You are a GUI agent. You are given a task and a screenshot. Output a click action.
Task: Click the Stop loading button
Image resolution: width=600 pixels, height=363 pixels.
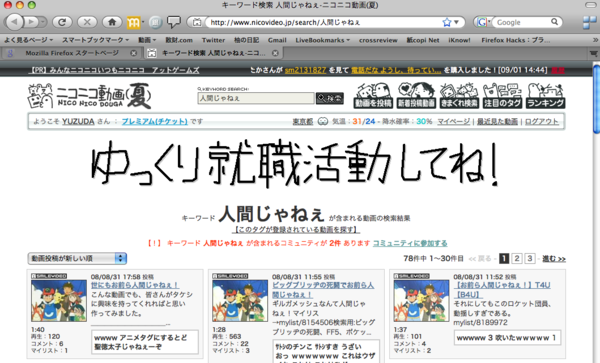click(87, 22)
